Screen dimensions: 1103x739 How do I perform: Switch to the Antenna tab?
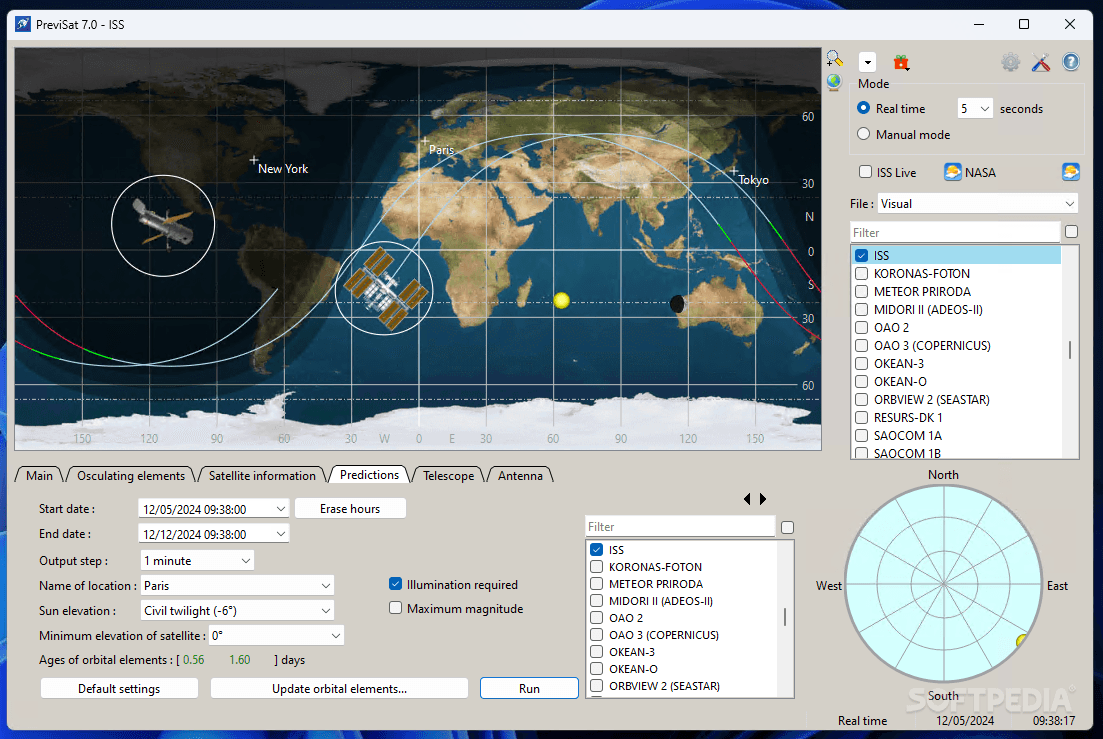coord(521,476)
